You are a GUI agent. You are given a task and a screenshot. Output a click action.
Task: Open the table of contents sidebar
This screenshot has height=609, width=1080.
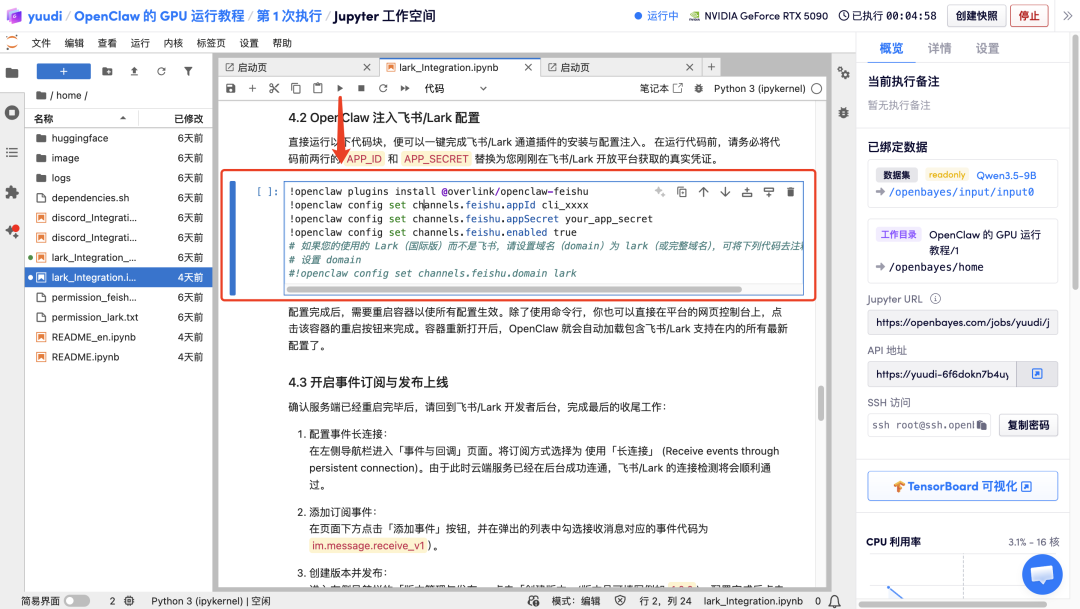12,152
